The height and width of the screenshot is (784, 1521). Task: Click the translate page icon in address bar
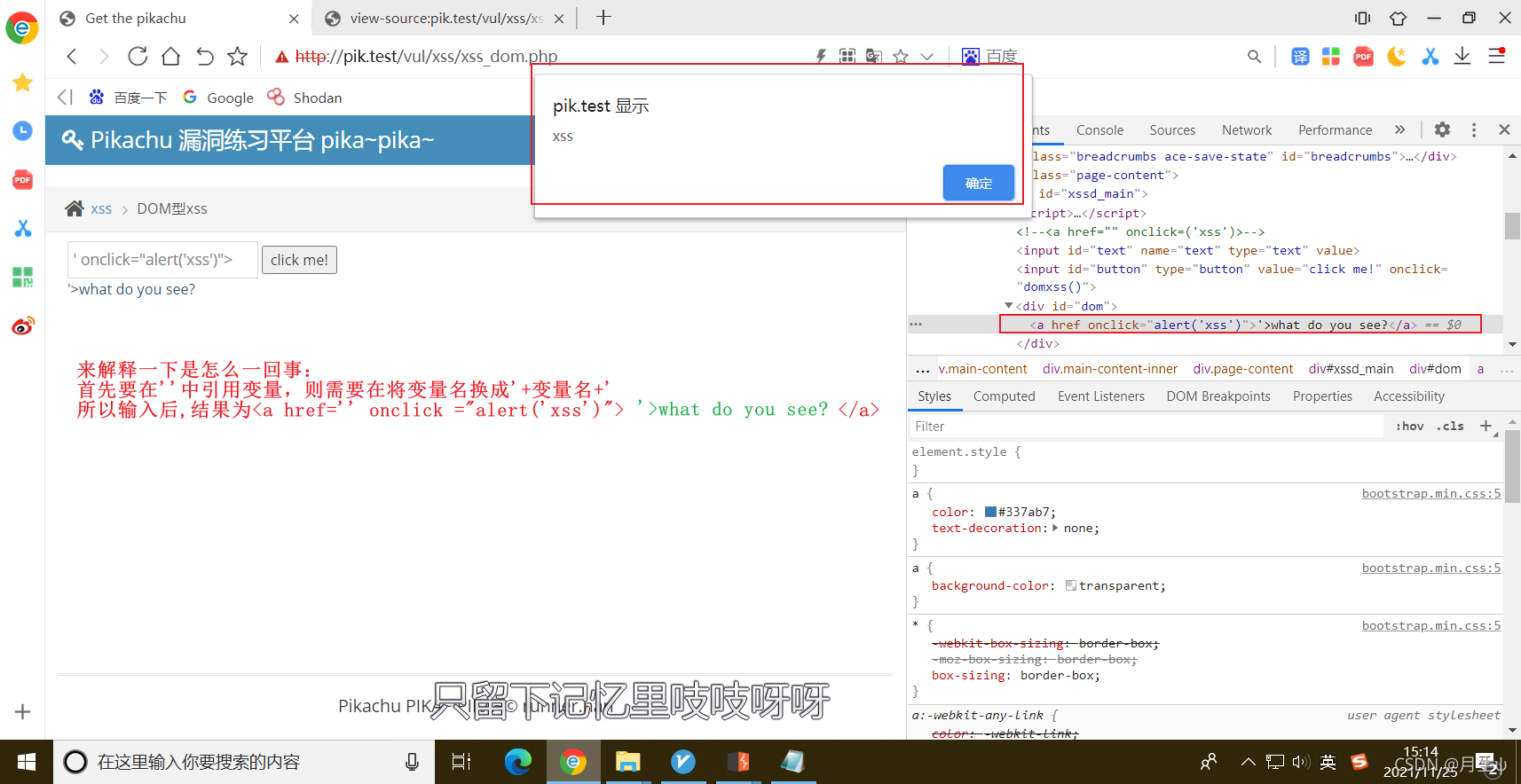(x=874, y=57)
